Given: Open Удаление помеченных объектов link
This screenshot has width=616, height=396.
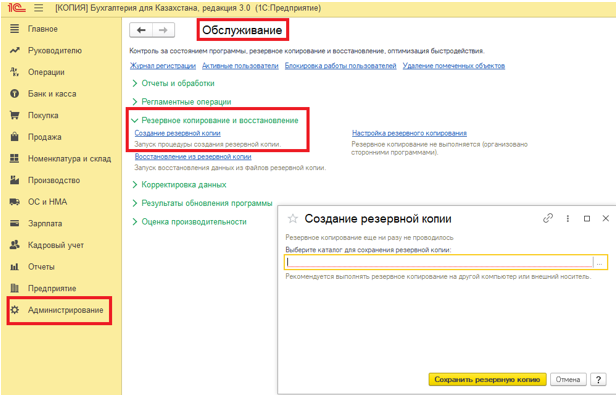Looking at the screenshot, I should pos(454,66).
